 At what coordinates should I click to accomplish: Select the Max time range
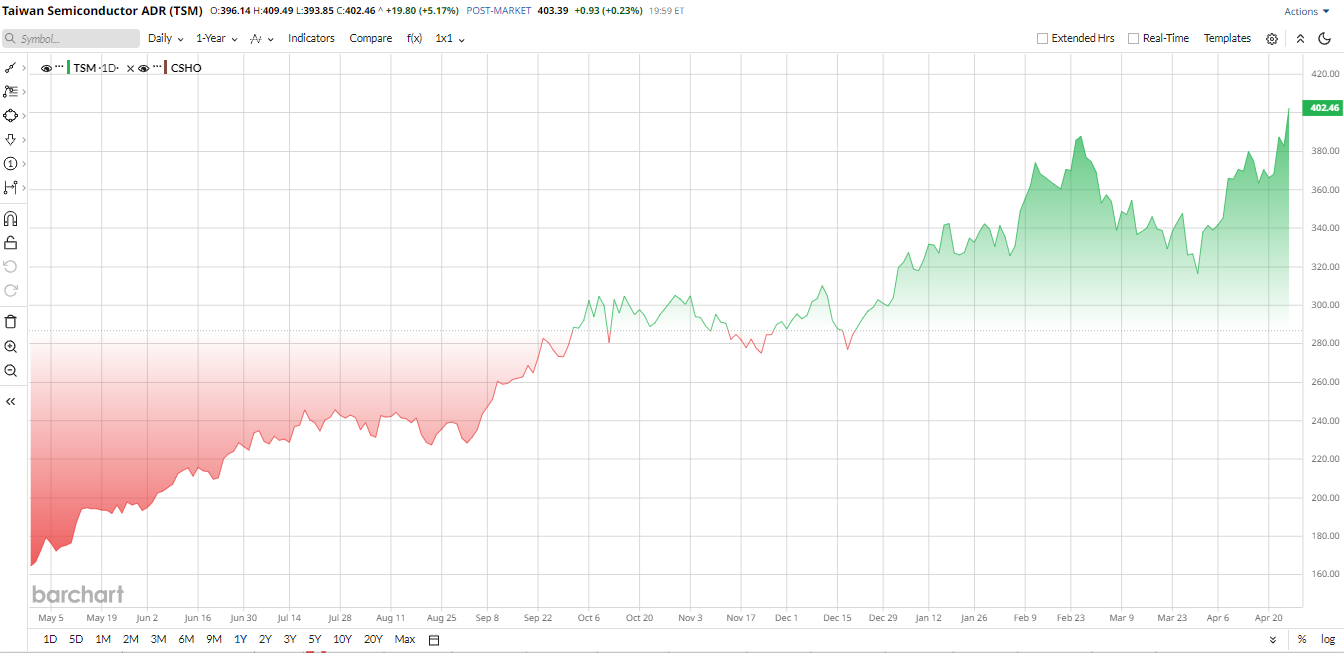click(x=405, y=640)
